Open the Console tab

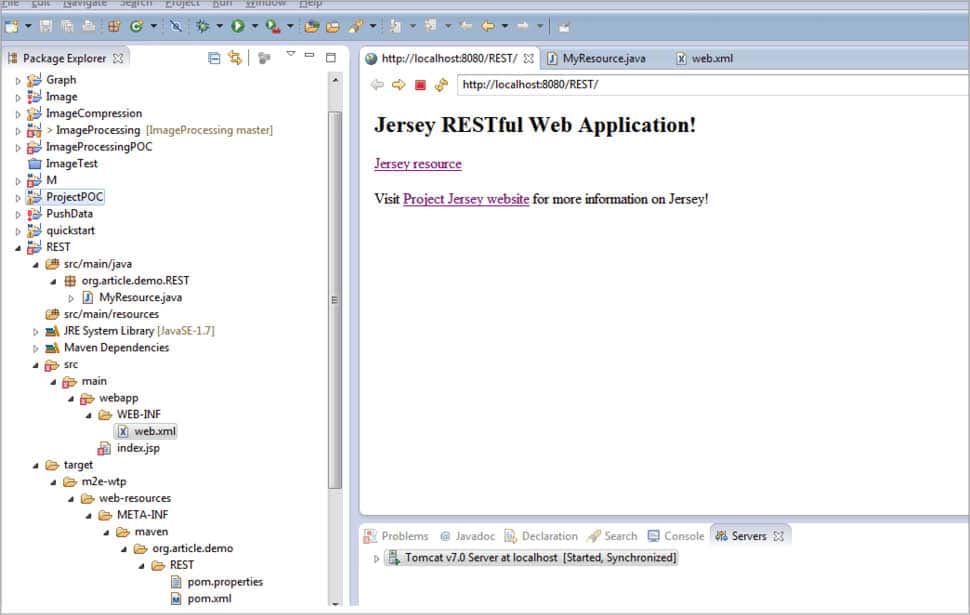point(683,536)
